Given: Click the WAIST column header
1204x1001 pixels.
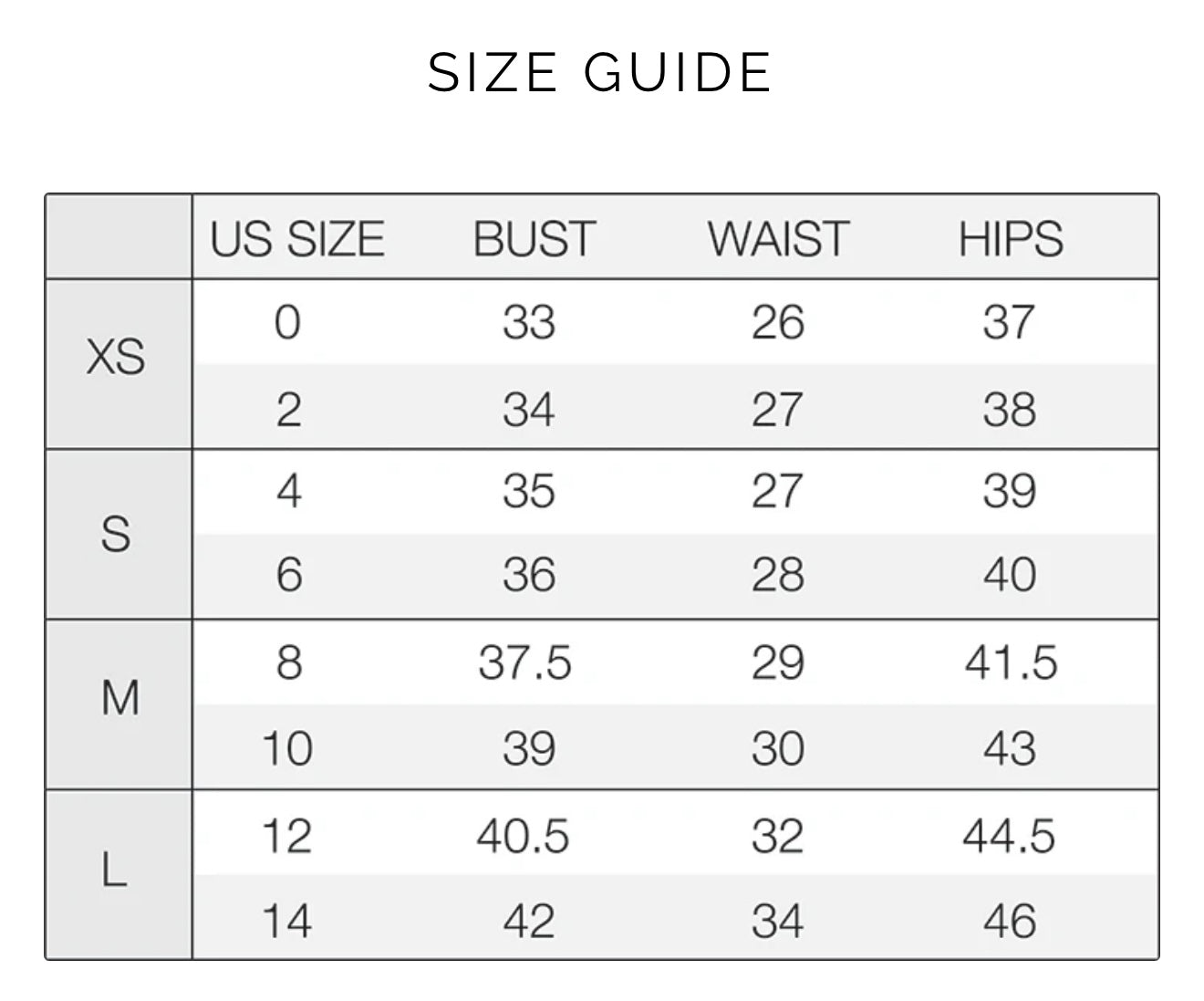Looking at the screenshot, I should tap(778, 239).
